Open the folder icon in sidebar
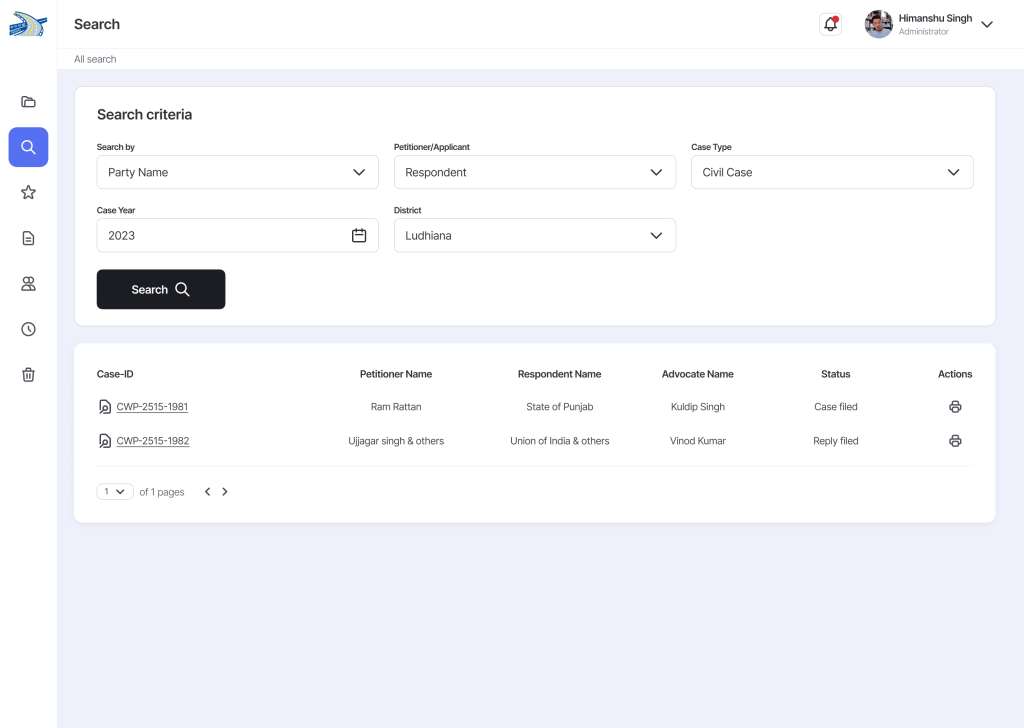 [x=28, y=102]
